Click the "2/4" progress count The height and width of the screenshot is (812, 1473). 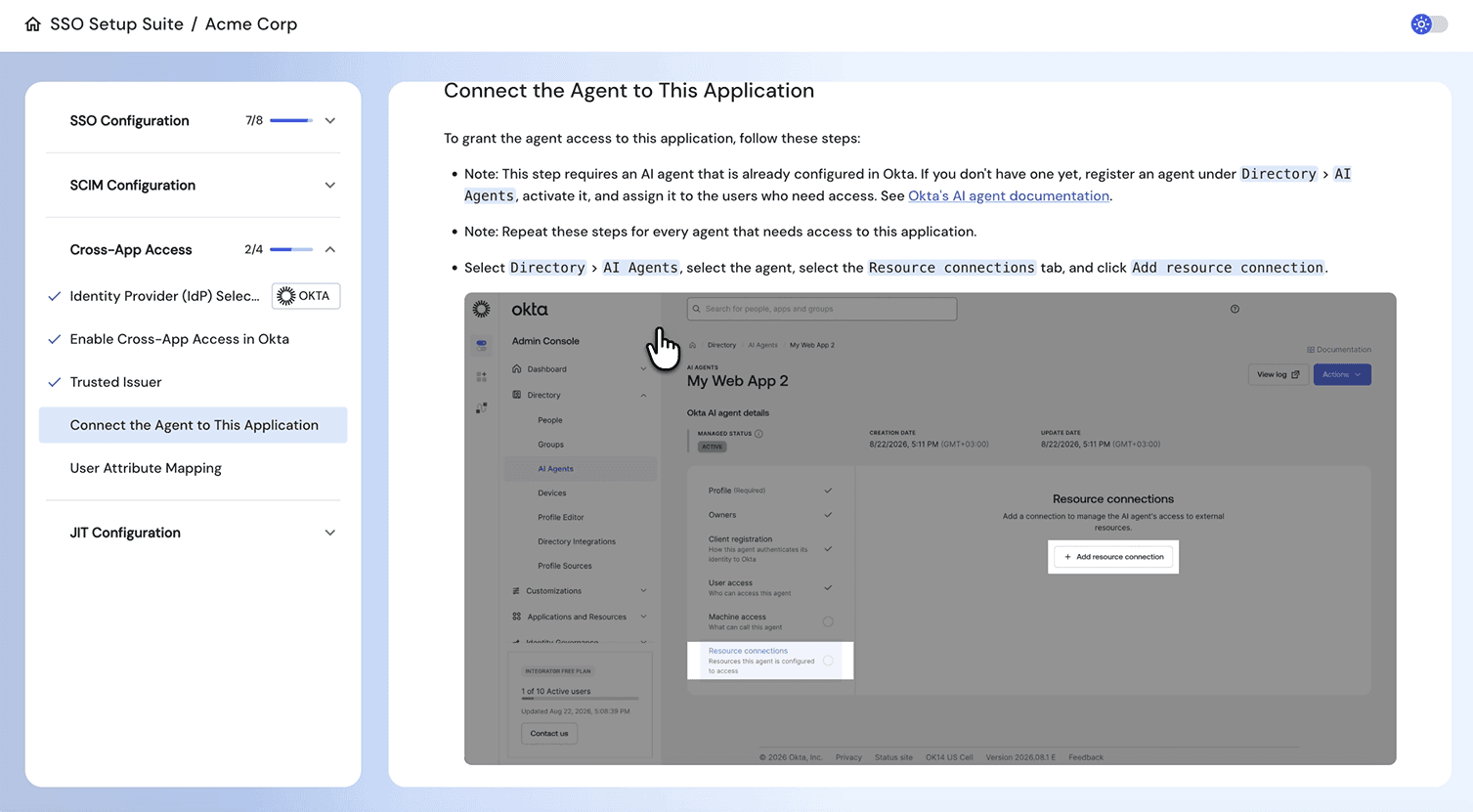tap(254, 250)
